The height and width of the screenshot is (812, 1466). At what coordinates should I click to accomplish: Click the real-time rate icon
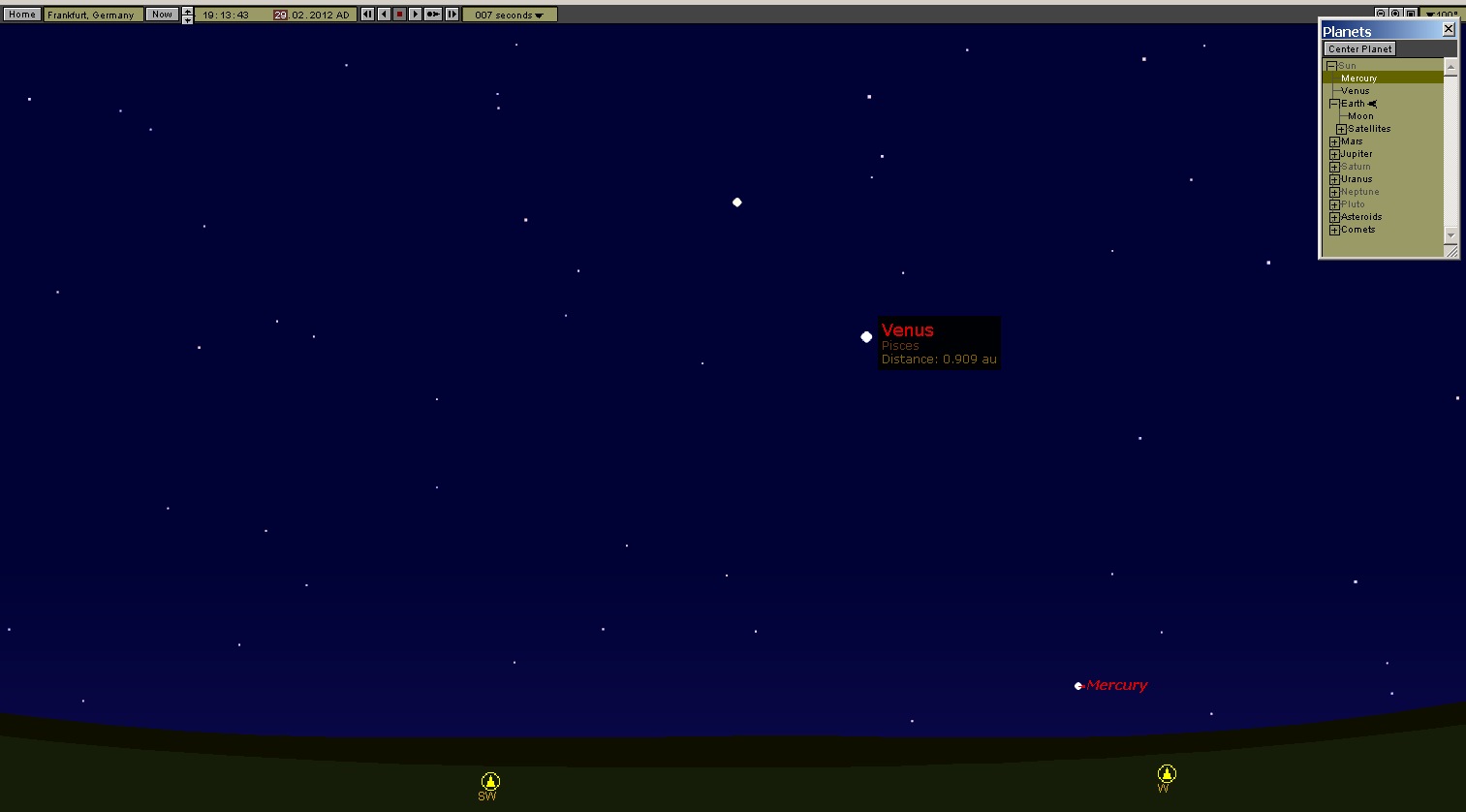point(432,15)
